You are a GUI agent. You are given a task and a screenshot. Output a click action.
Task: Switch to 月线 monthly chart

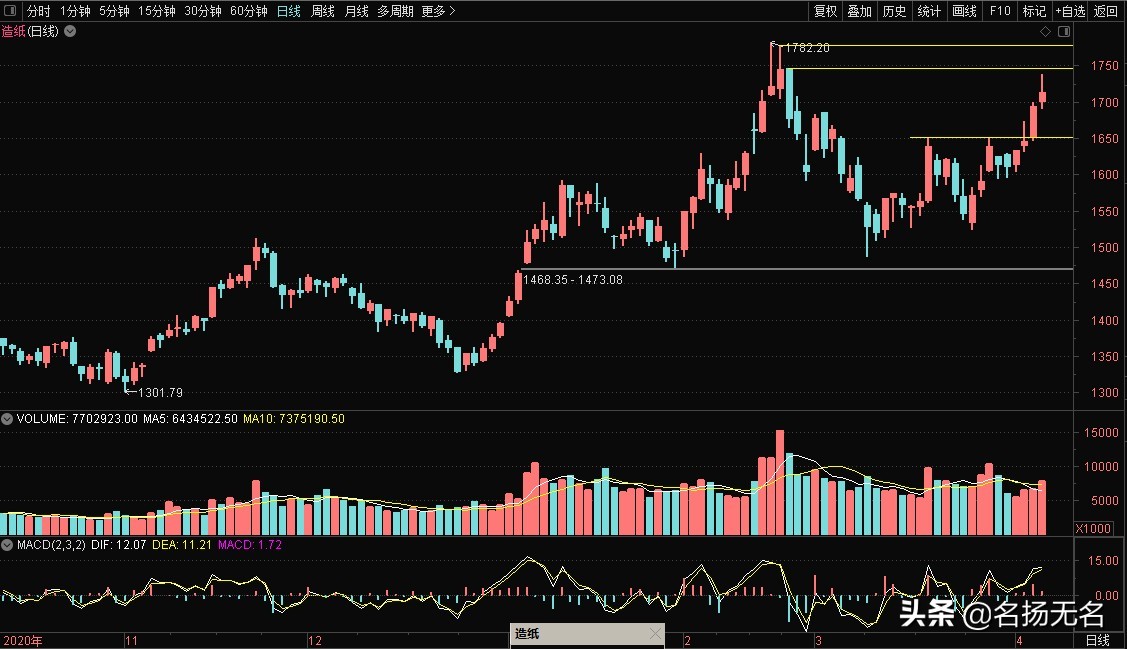click(x=356, y=11)
